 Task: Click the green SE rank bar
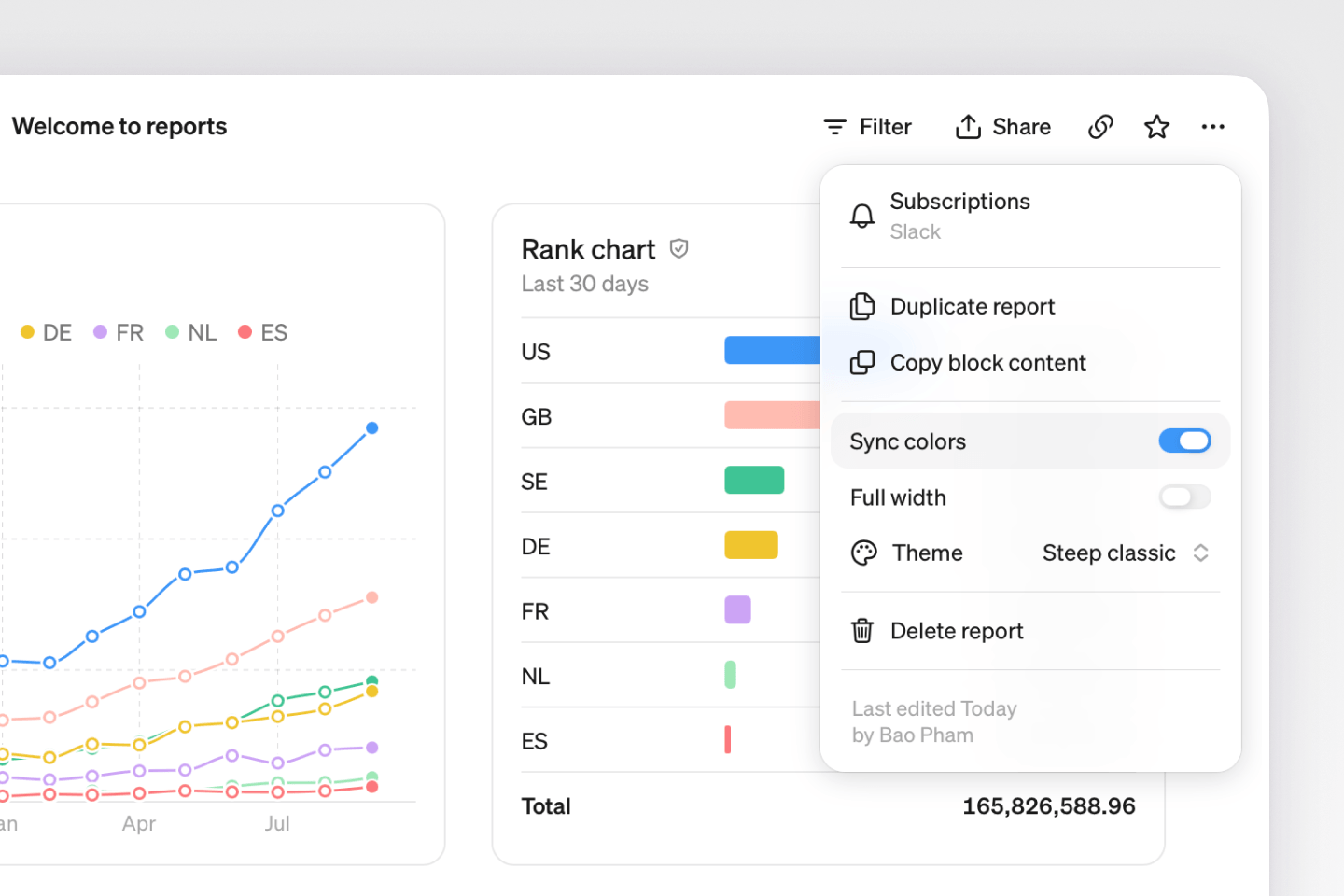coord(754,480)
